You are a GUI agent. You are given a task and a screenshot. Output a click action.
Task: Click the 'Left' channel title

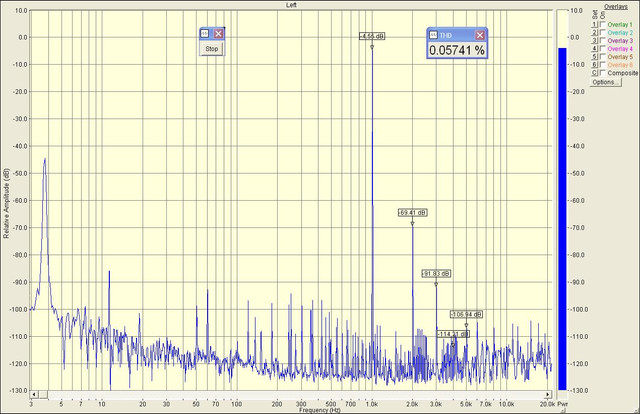pyautogui.click(x=291, y=5)
